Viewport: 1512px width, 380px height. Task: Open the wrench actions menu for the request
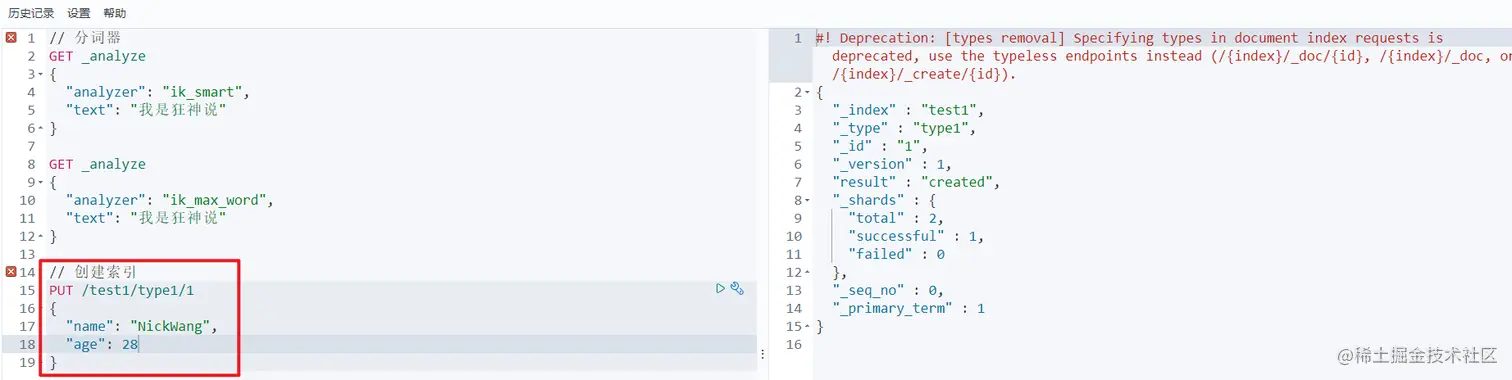pyautogui.click(x=738, y=289)
